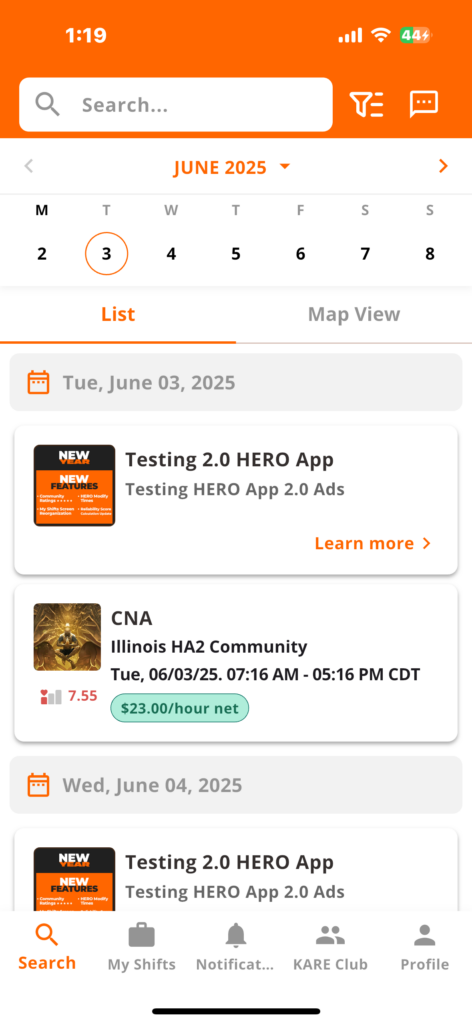The height and width of the screenshot is (1024, 472).
Task: Select the List tab
Action: point(118,314)
